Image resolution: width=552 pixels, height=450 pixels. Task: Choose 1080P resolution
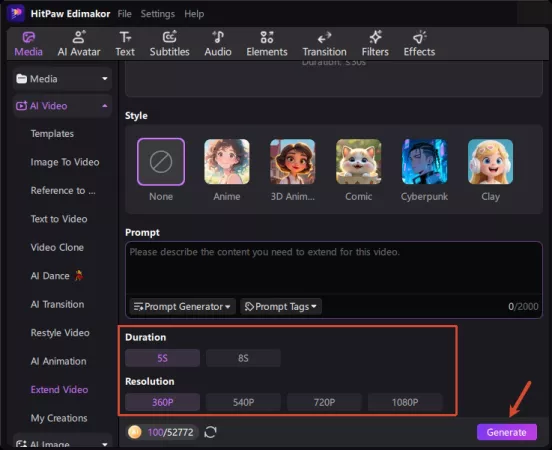405,402
